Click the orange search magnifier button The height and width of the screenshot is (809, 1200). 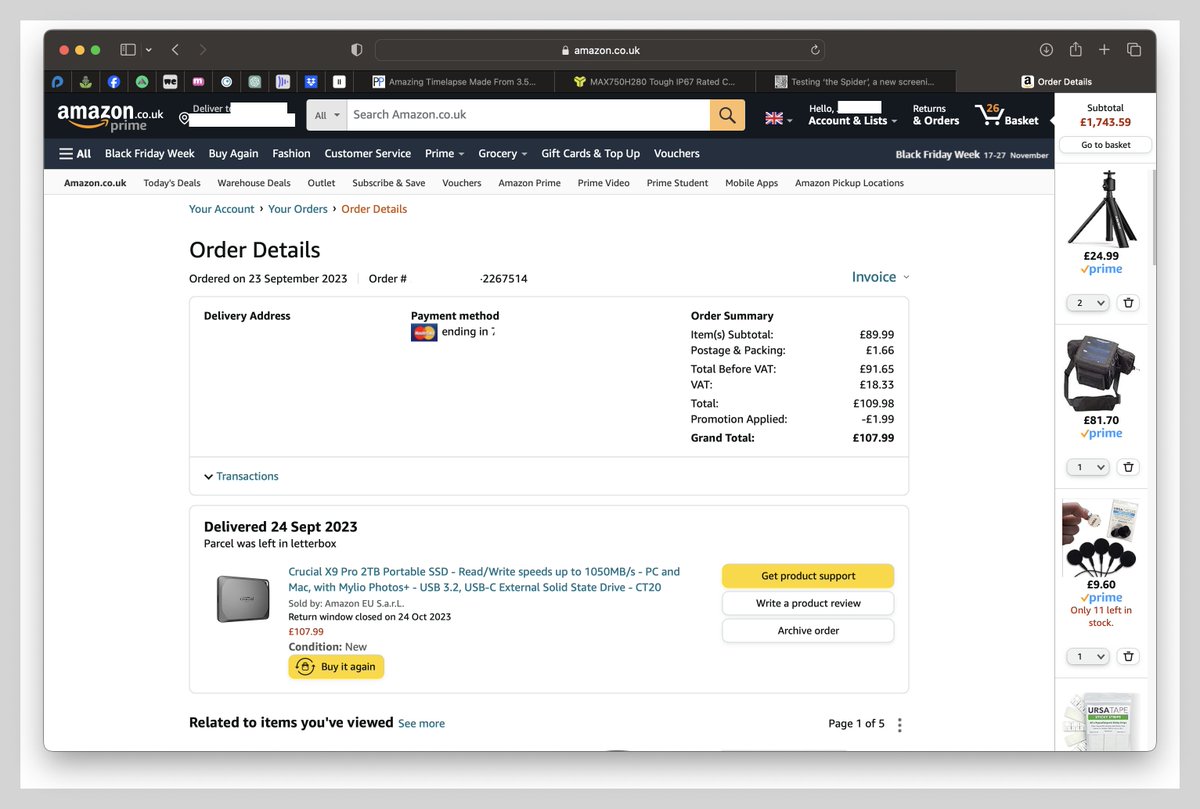(x=727, y=115)
